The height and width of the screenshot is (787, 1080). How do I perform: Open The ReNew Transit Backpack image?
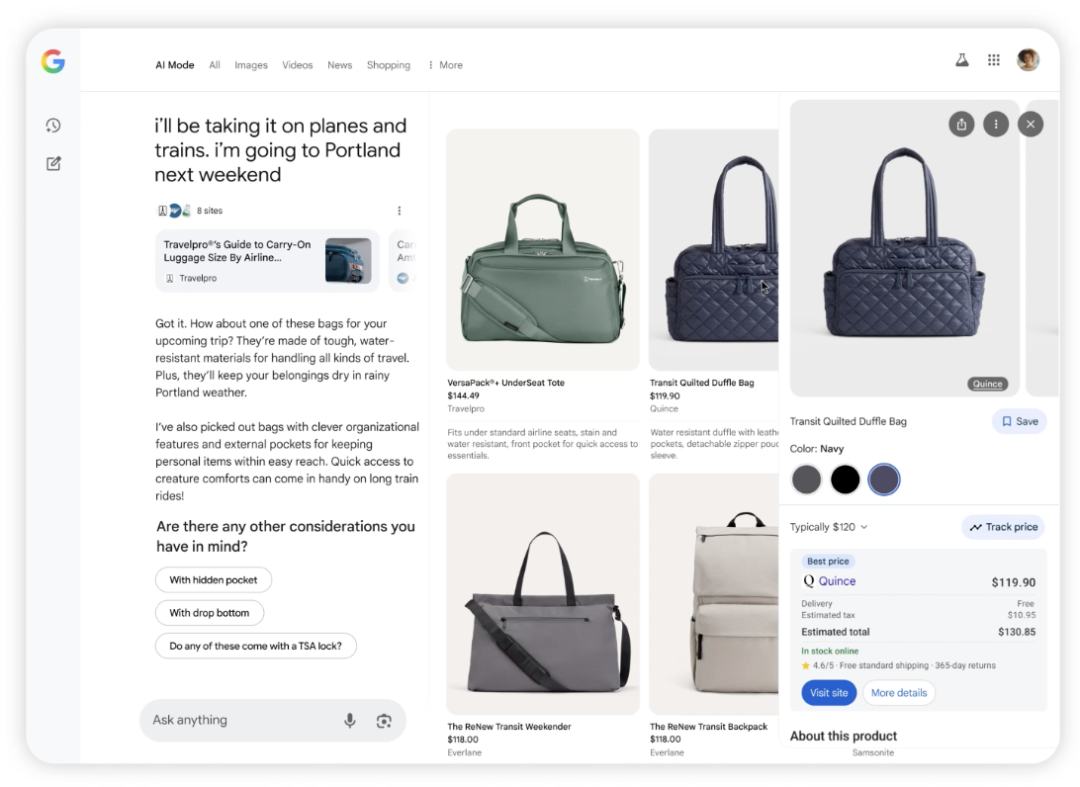714,594
